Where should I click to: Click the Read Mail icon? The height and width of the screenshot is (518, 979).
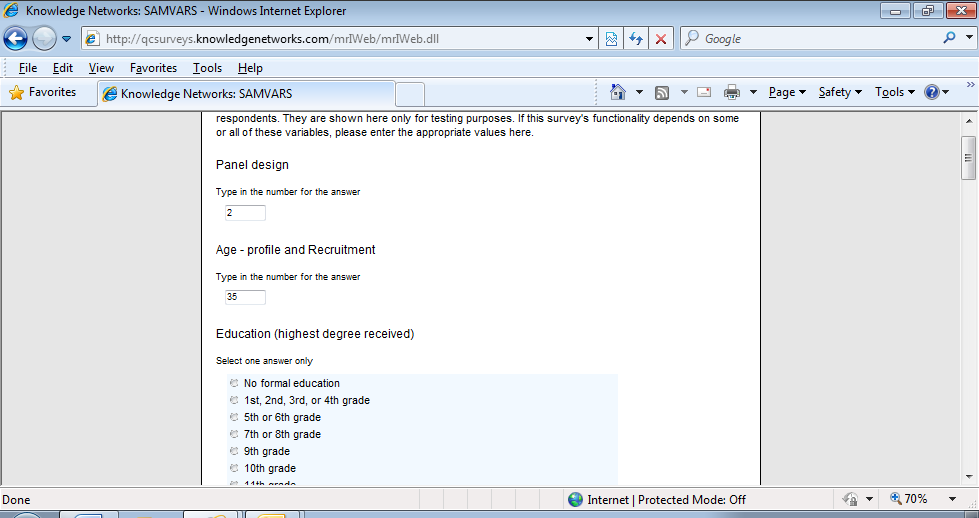(704, 92)
